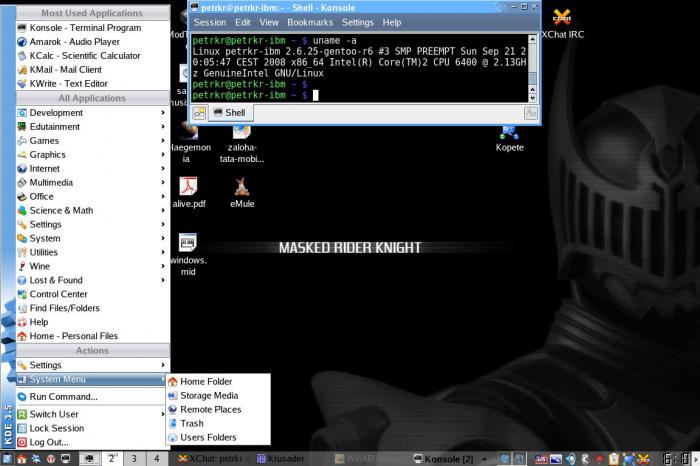Image resolution: width=700 pixels, height=466 pixels.
Task: Open the Switch User submenu
Action: click(x=92, y=414)
